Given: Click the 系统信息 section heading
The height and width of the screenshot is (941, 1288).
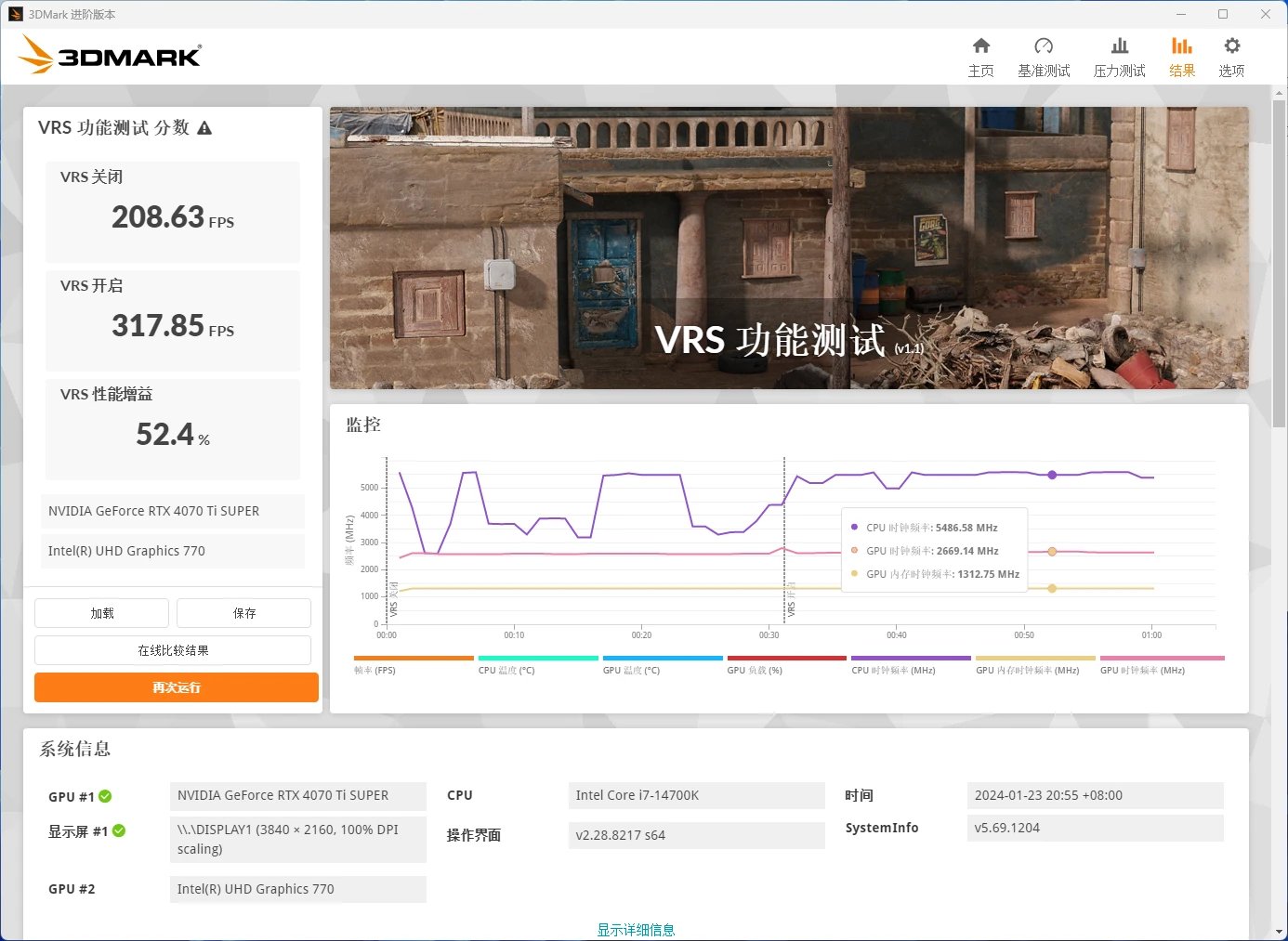Looking at the screenshot, I should coord(75,749).
